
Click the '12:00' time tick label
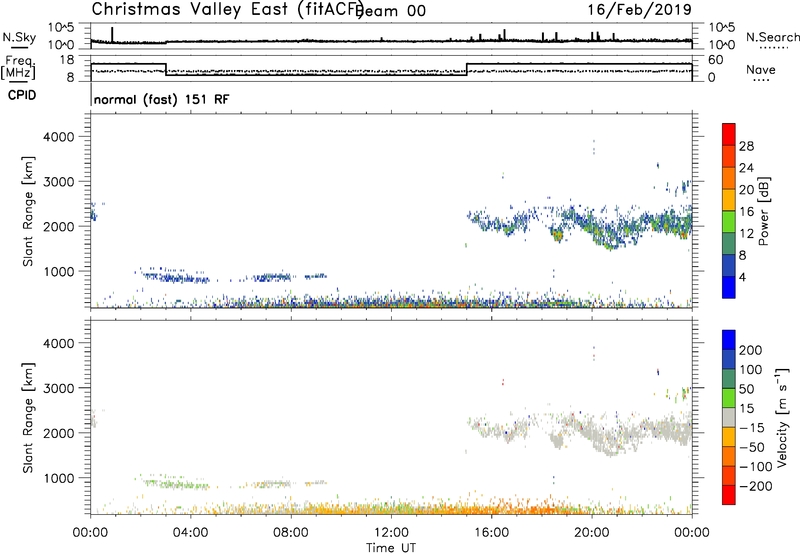tap(391, 533)
